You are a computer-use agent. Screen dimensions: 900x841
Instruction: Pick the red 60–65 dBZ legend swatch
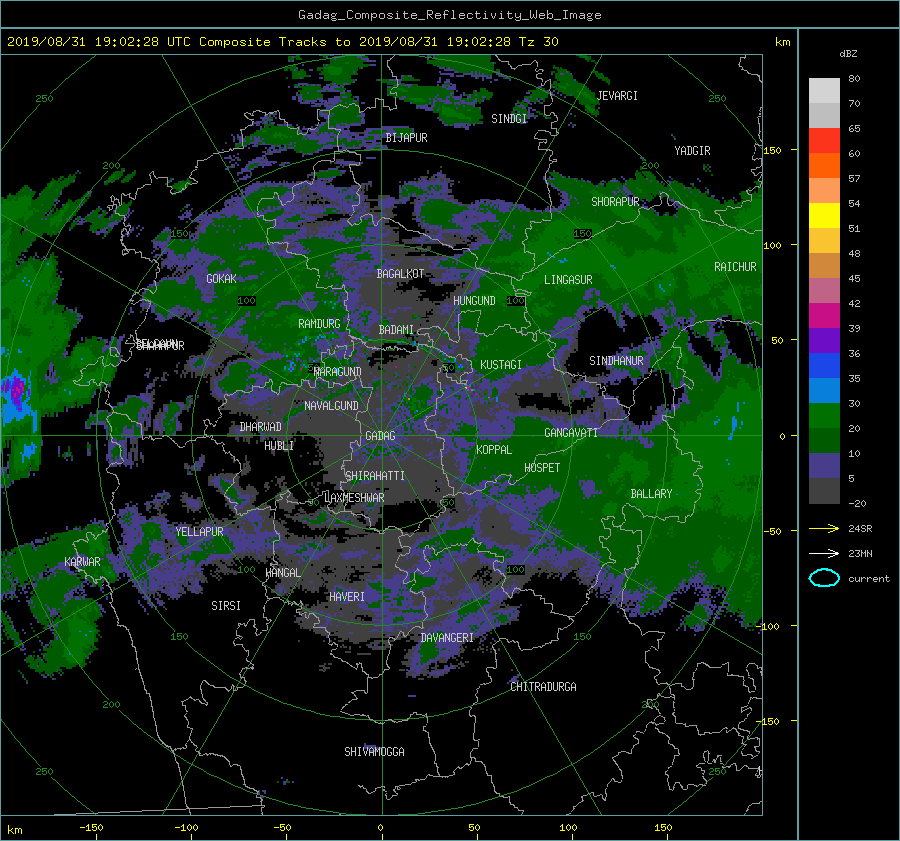824,141
